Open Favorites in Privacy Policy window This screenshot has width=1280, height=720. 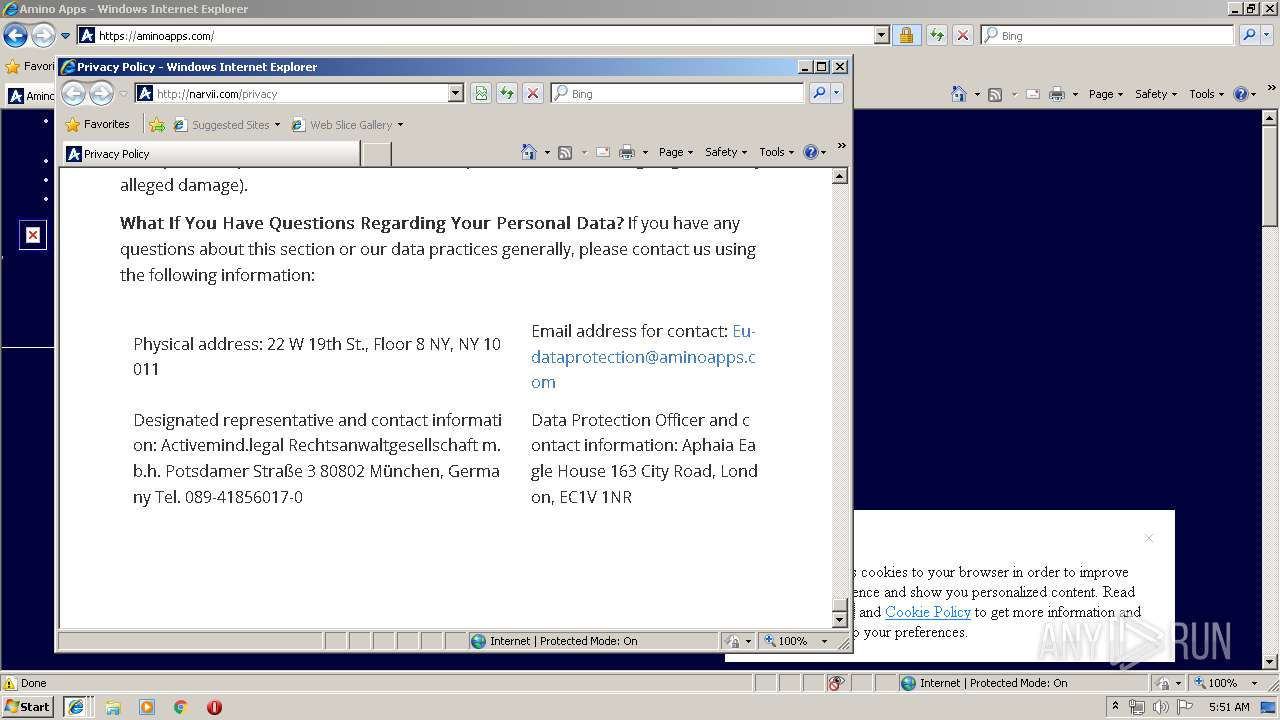pos(98,125)
